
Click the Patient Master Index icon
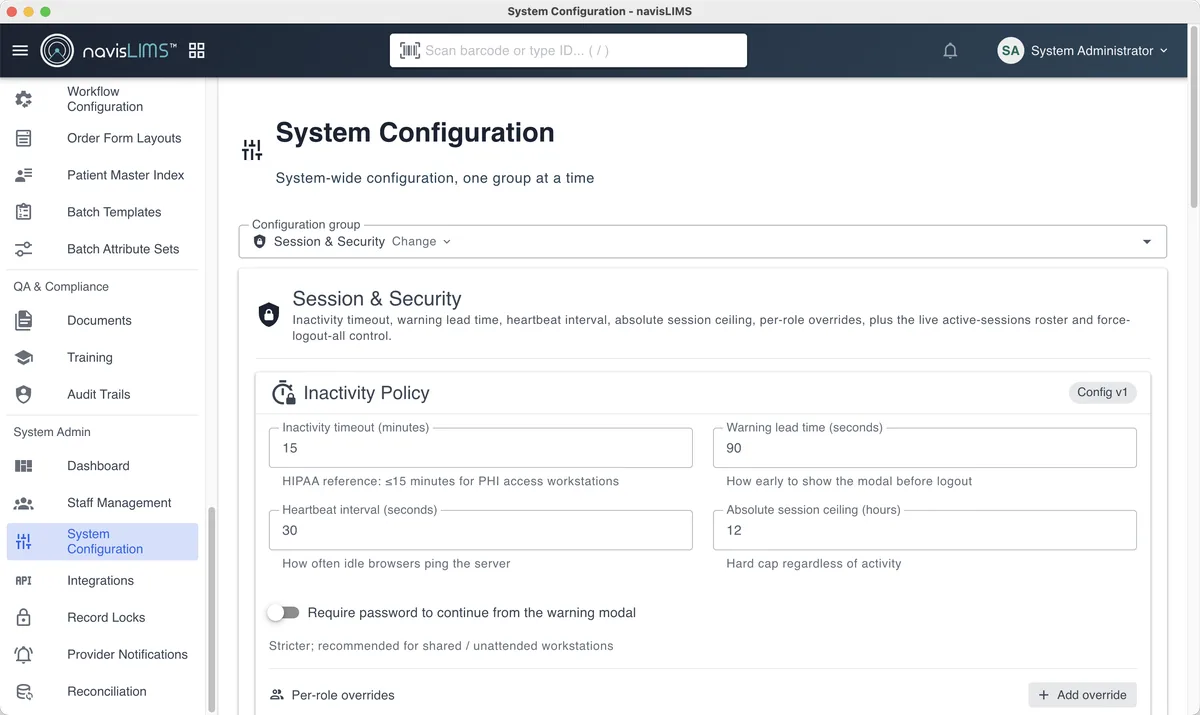24,175
